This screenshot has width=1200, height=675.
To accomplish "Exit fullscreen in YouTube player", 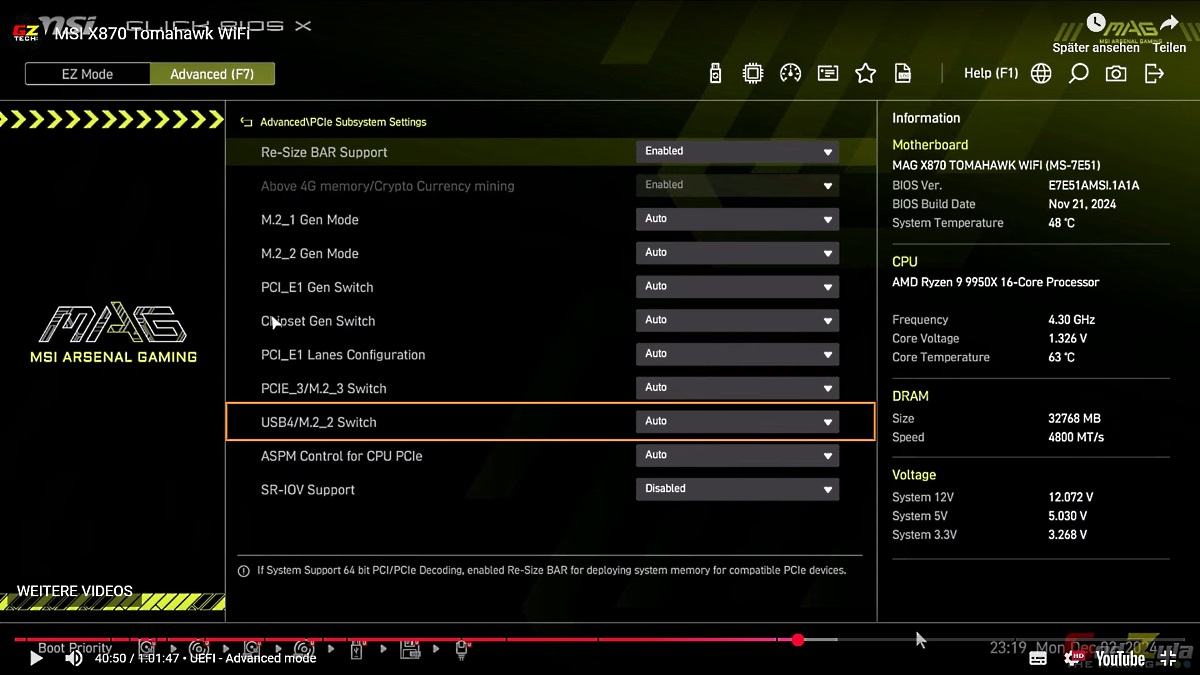I will click(1168, 658).
